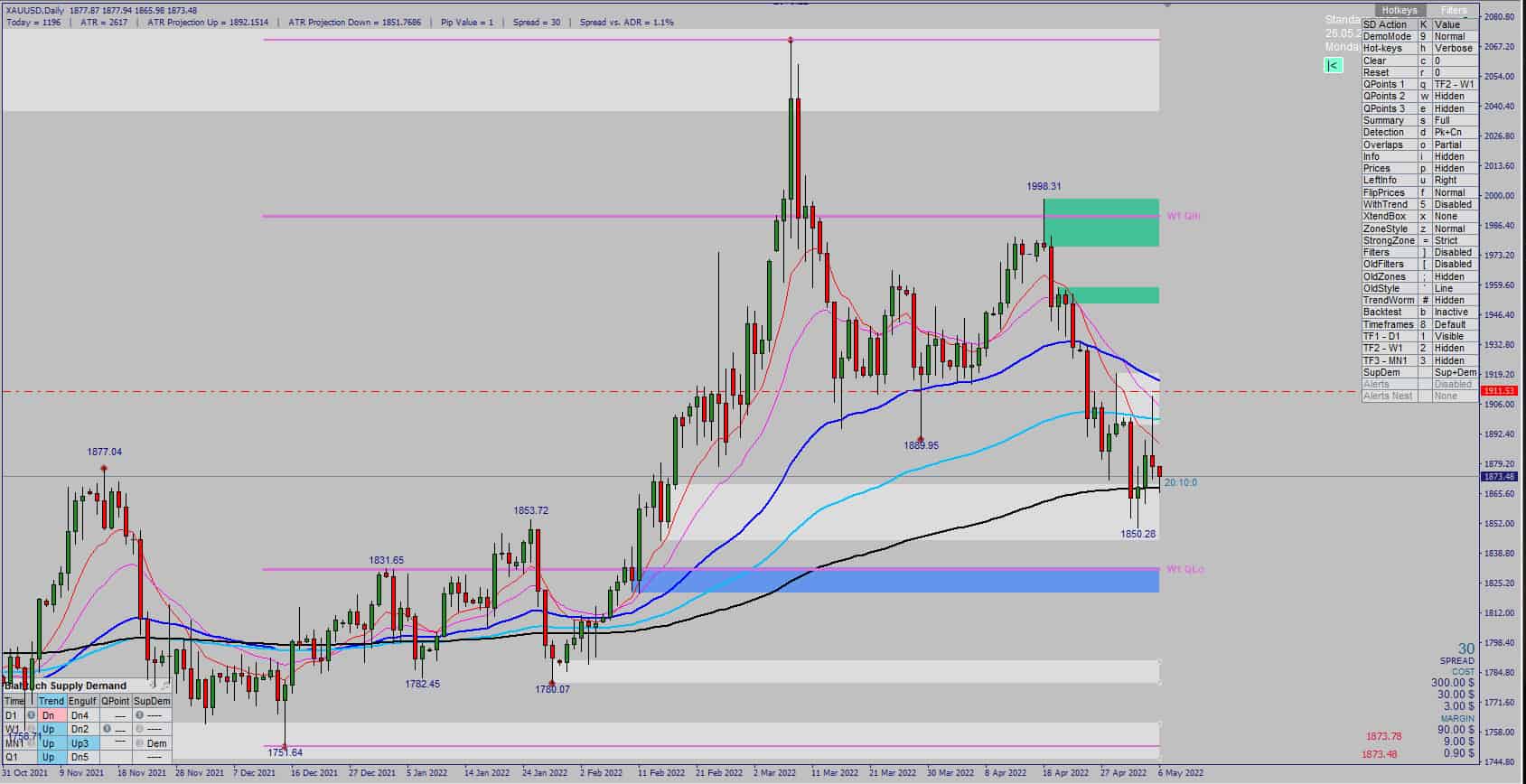Toggle TrendWorm visibility
The height and width of the screenshot is (784, 1526).
pos(1419,300)
